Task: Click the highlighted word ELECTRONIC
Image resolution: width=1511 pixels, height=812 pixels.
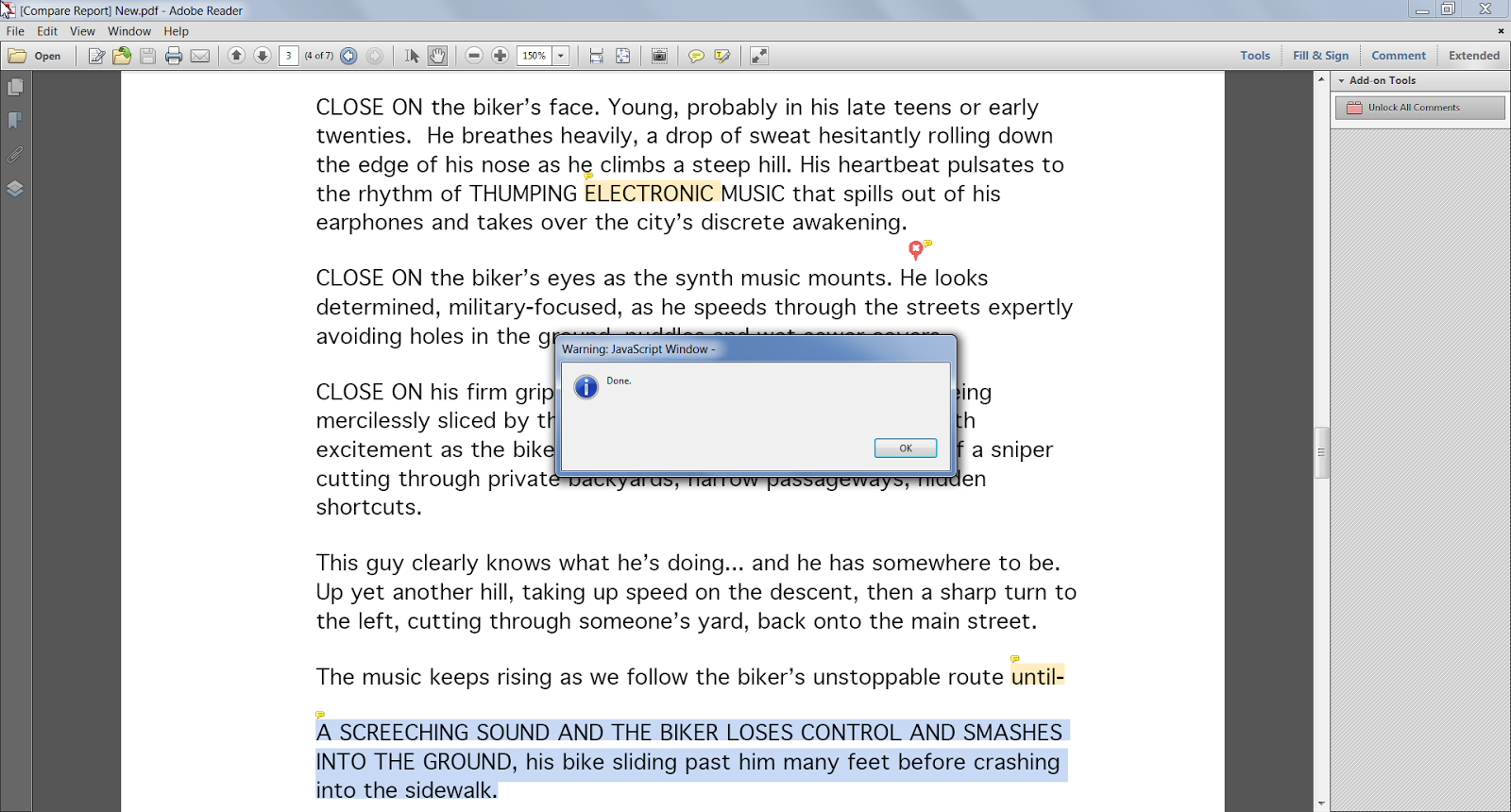Action: pyautogui.click(x=650, y=194)
